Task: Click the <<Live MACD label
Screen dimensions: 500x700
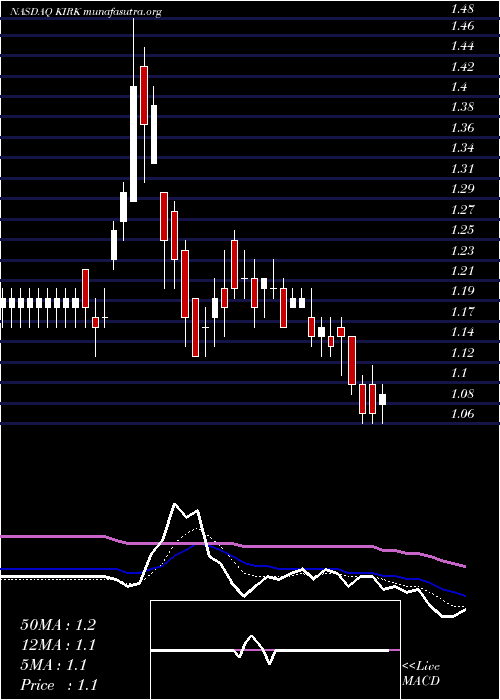Action: coord(421,674)
